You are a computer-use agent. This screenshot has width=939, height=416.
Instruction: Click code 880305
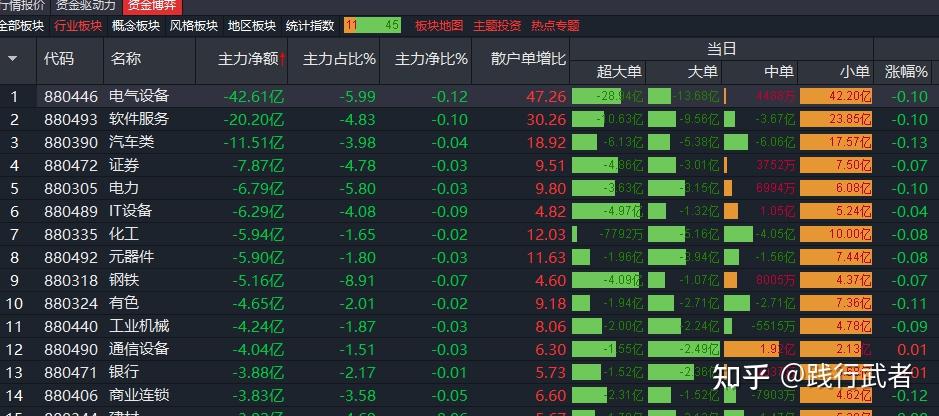(71, 189)
